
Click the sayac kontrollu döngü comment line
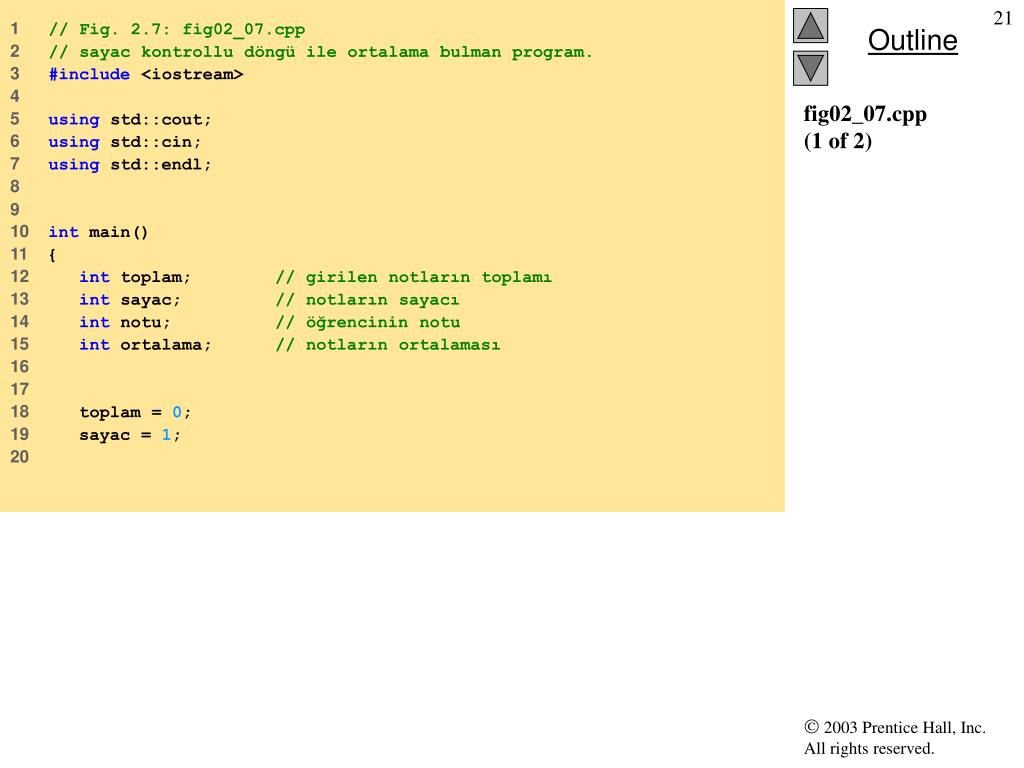point(321,52)
